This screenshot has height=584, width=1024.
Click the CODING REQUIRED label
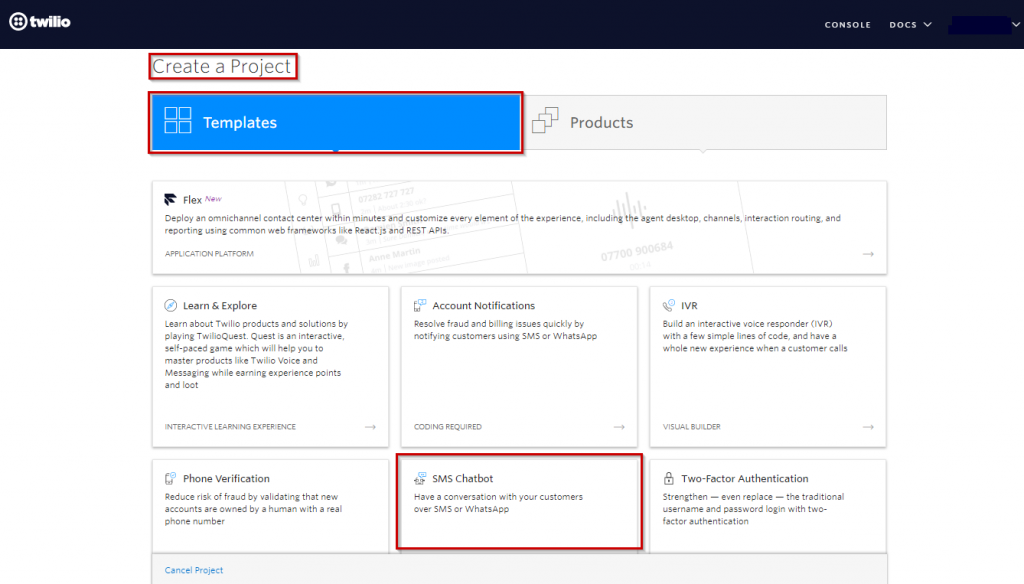click(447, 427)
